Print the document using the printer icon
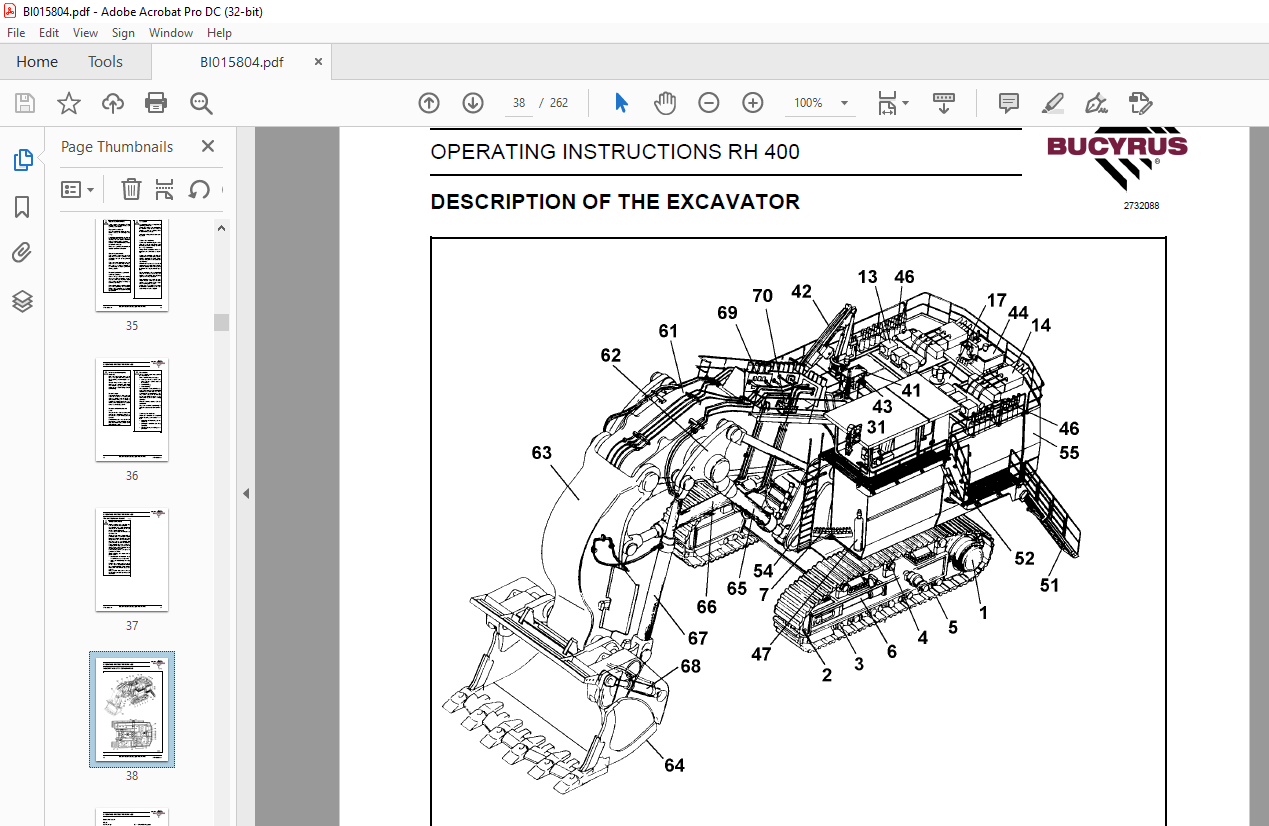 pos(156,103)
